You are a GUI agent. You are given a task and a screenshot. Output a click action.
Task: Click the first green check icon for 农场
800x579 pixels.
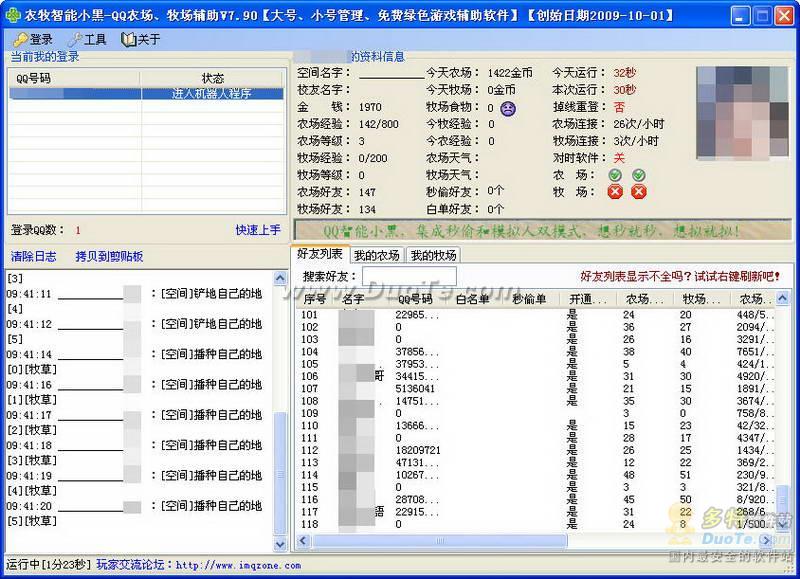pyautogui.click(x=616, y=175)
